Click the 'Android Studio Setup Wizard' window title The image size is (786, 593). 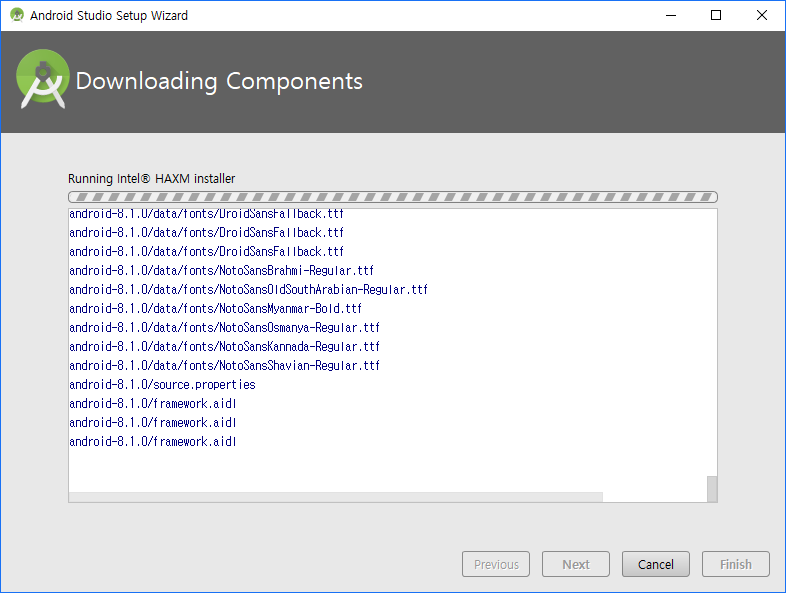tap(109, 16)
